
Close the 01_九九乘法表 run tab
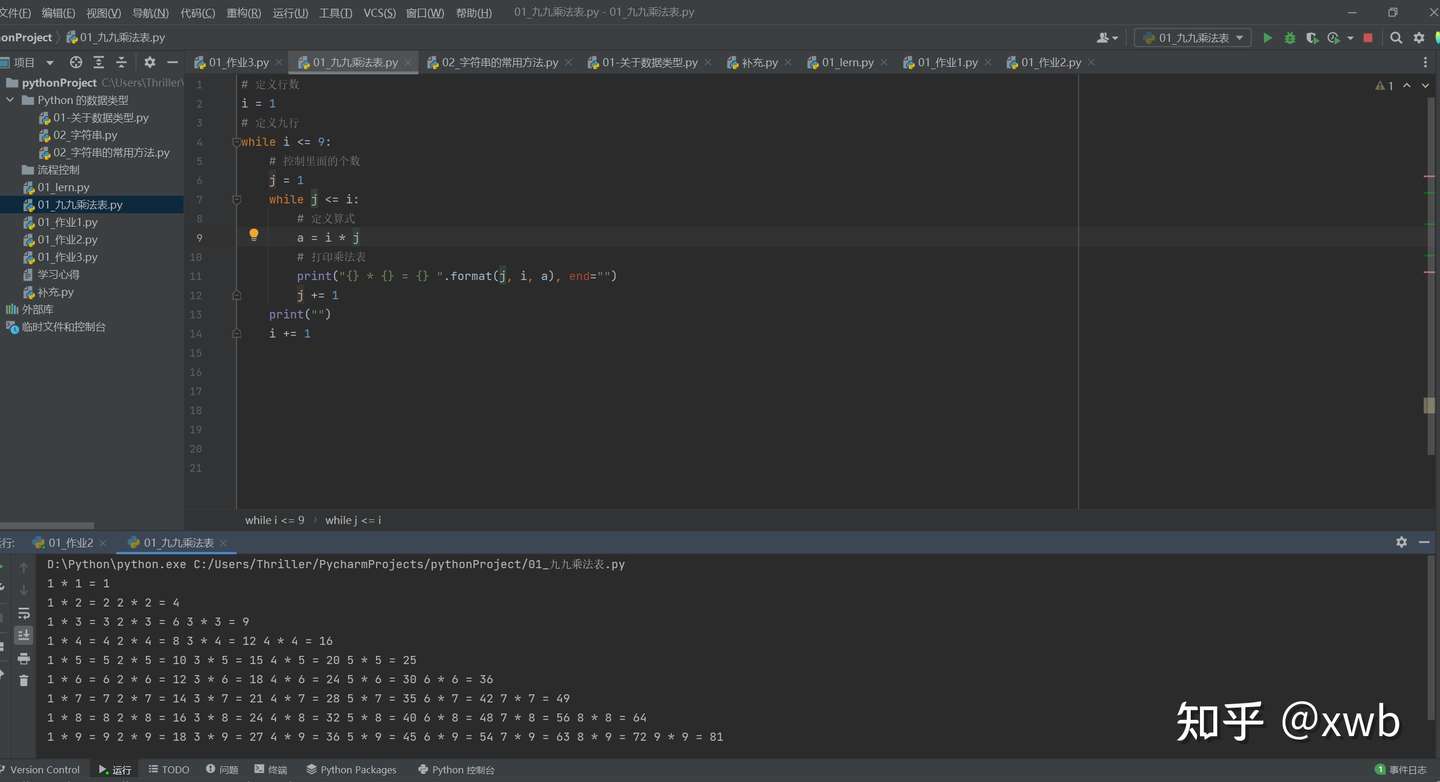[224, 543]
